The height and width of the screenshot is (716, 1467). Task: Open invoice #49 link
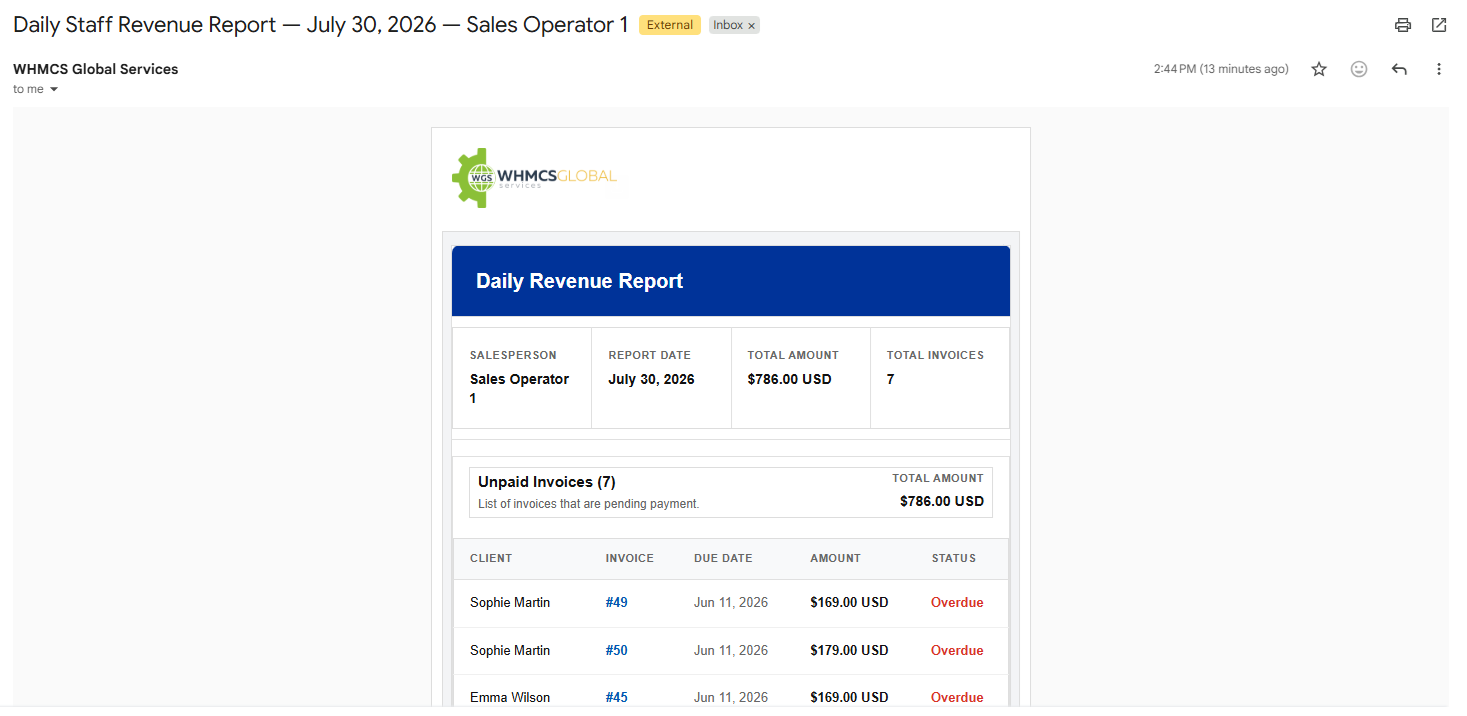616,603
